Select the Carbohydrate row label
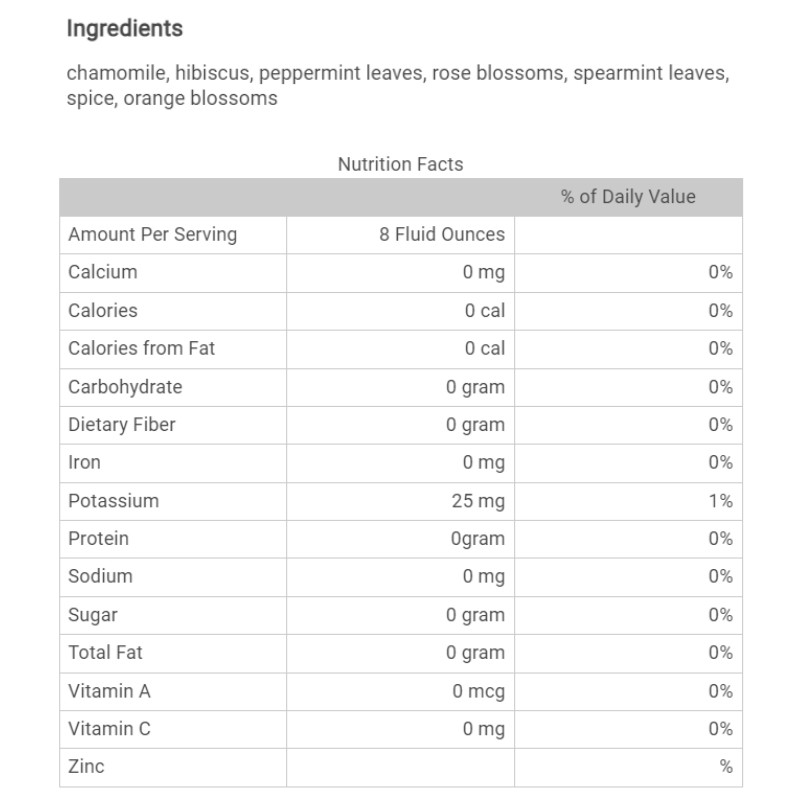This screenshot has height=800, width=800. [125, 387]
